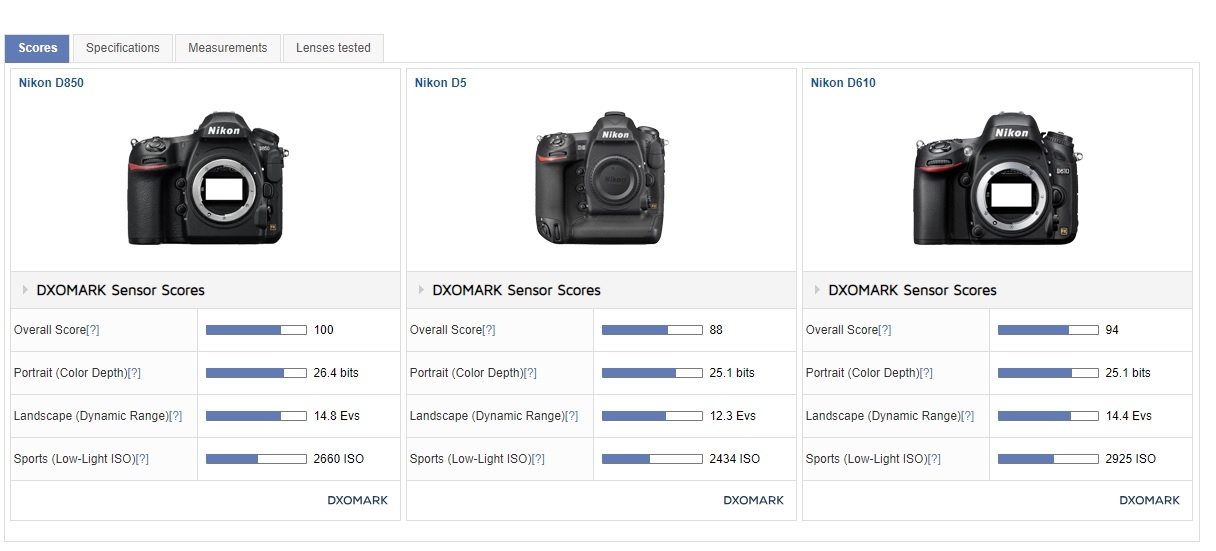Click the D5 Sports Low-Light ISO bar

point(652,459)
